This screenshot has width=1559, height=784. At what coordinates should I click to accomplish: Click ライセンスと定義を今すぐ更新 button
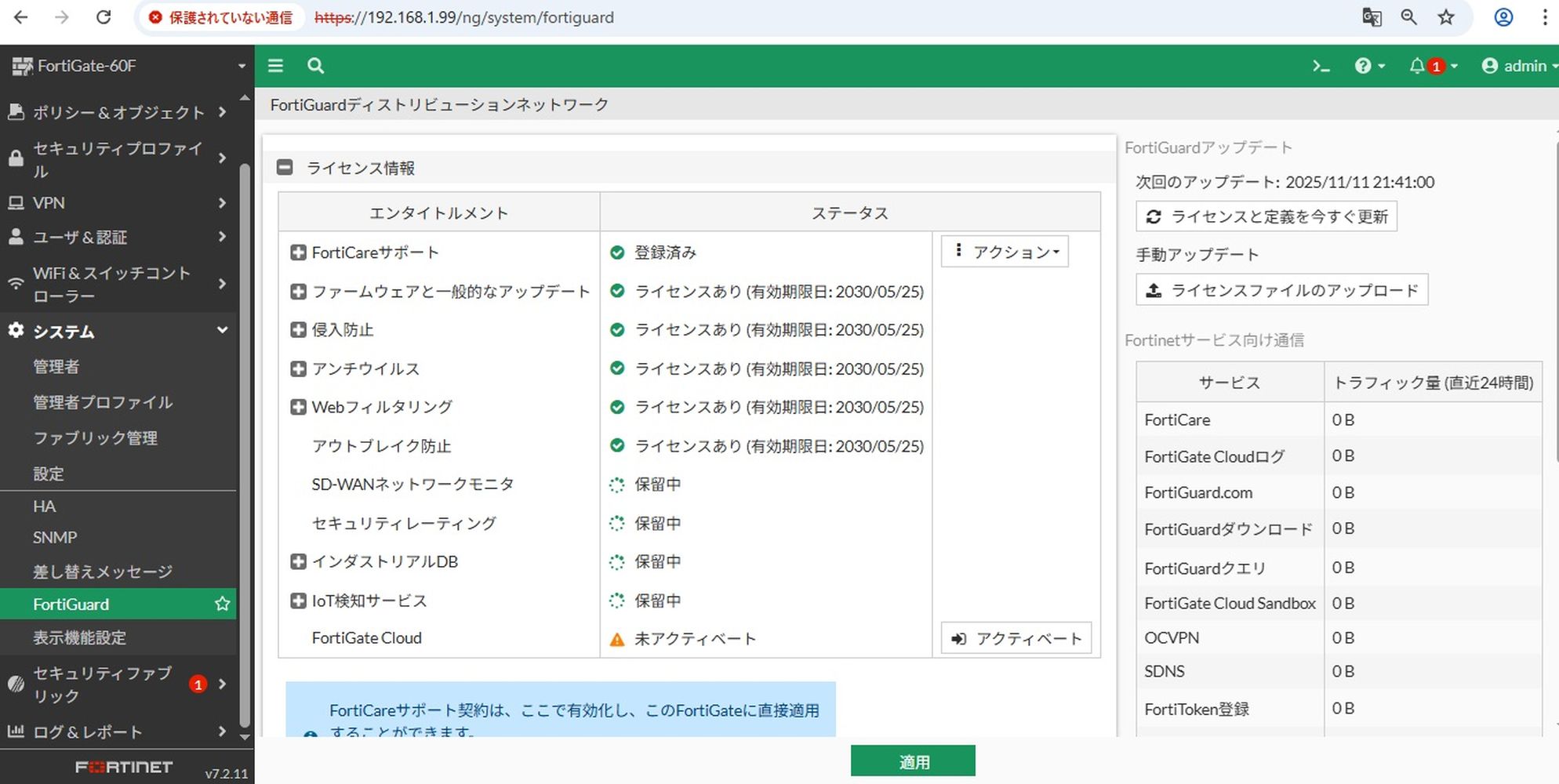point(1266,216)
